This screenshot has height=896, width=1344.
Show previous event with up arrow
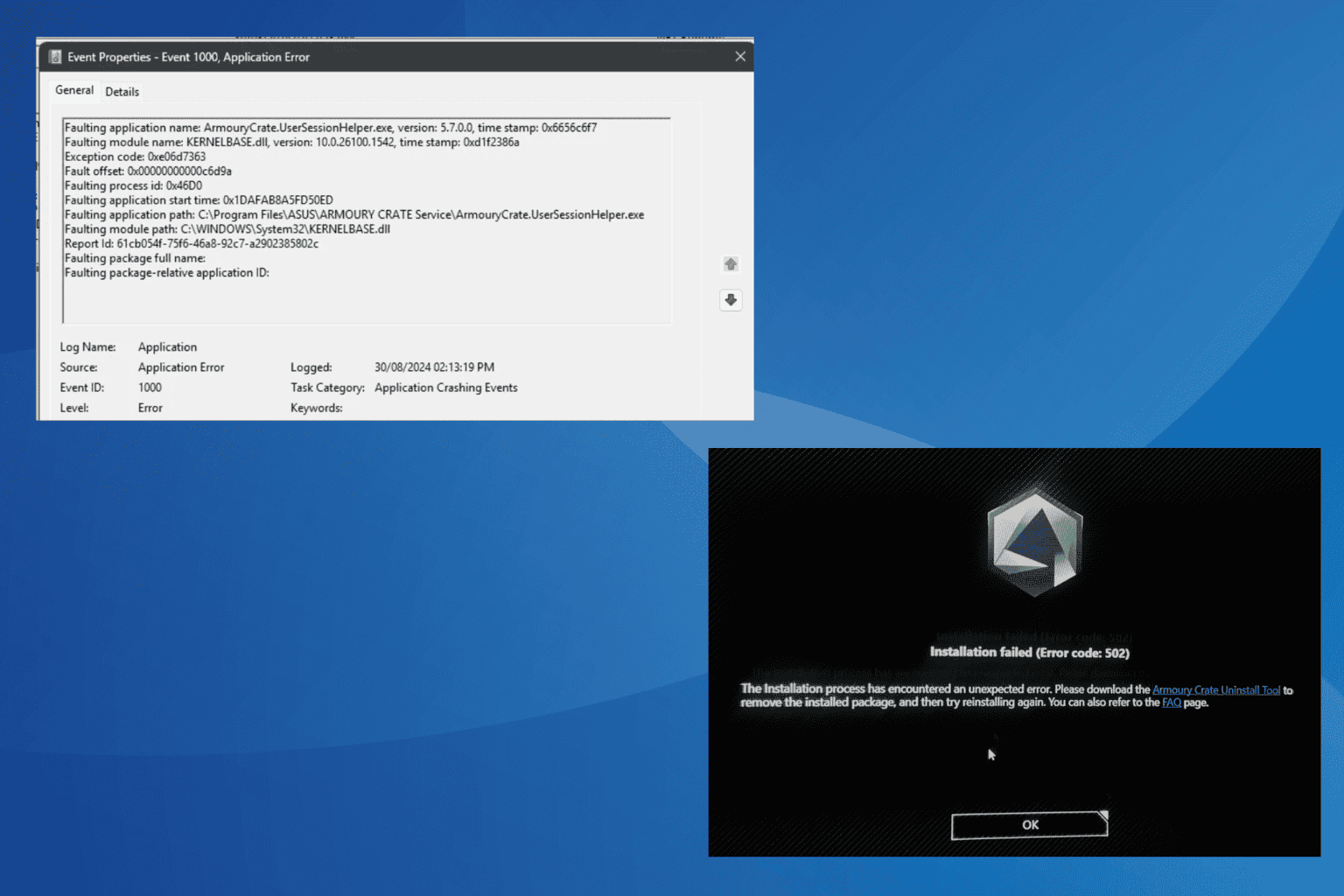click(x=731, y=264)
